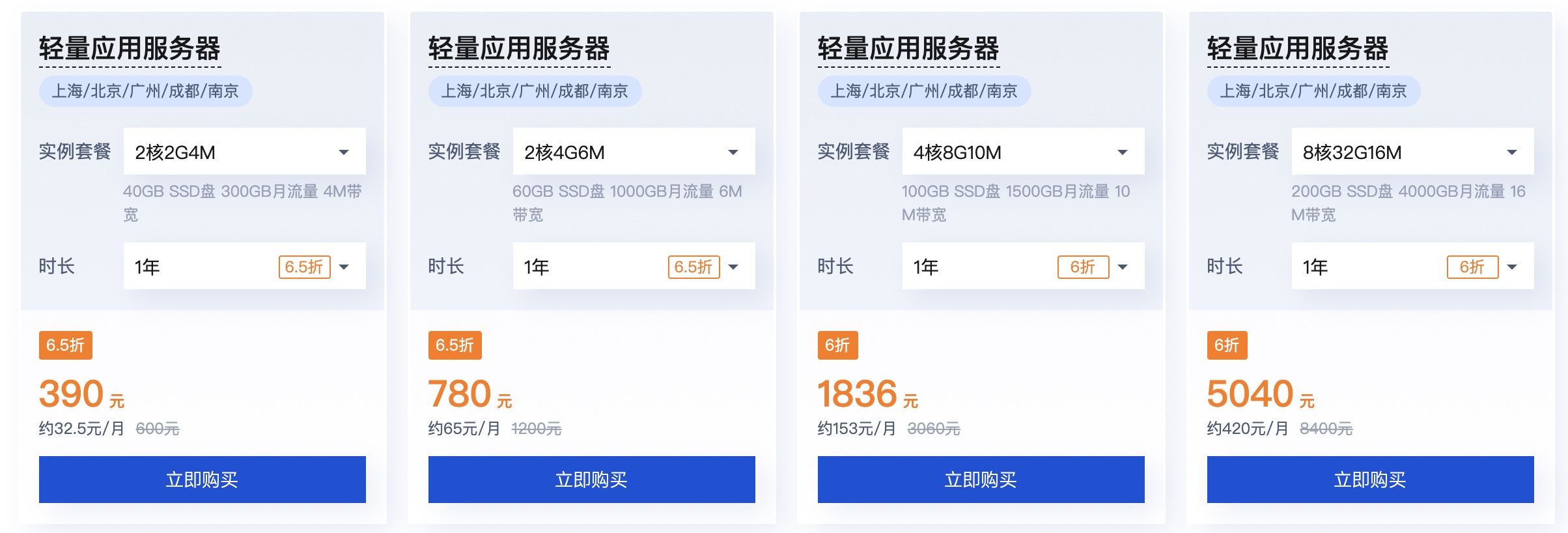Purchase the 1836元 server plan
Screen dimensions: 1568x533
click(x=981, y=480)
